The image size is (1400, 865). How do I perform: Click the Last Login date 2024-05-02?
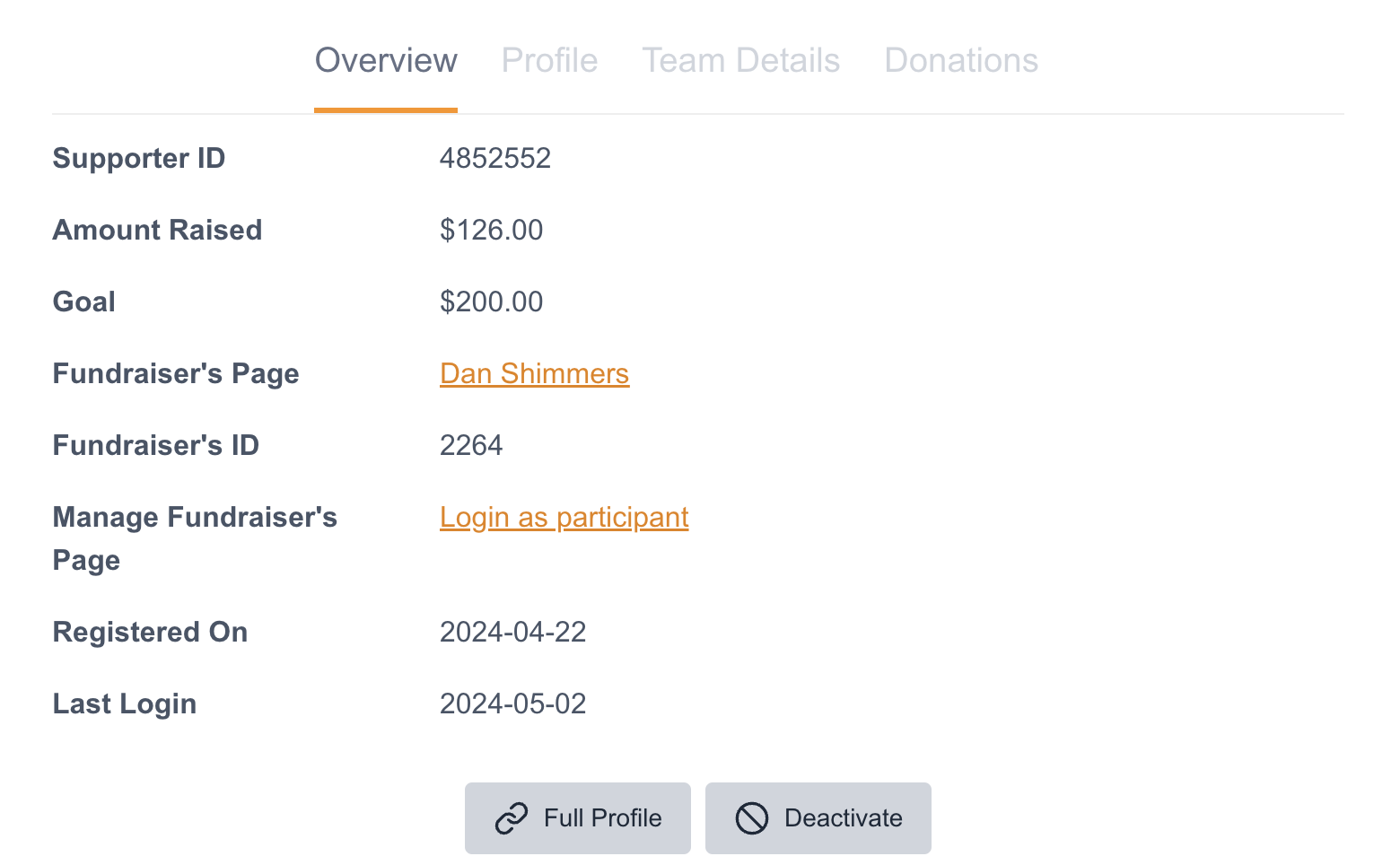click(x=512, y=703)
